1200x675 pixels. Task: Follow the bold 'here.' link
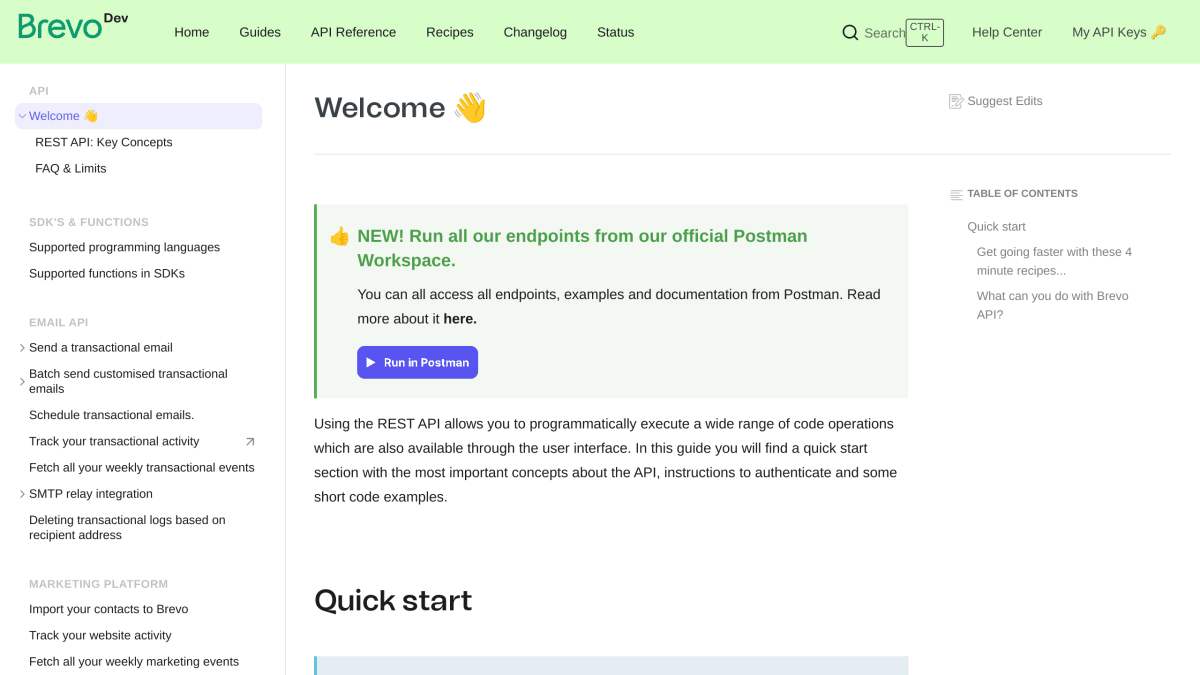click(460, 319)
